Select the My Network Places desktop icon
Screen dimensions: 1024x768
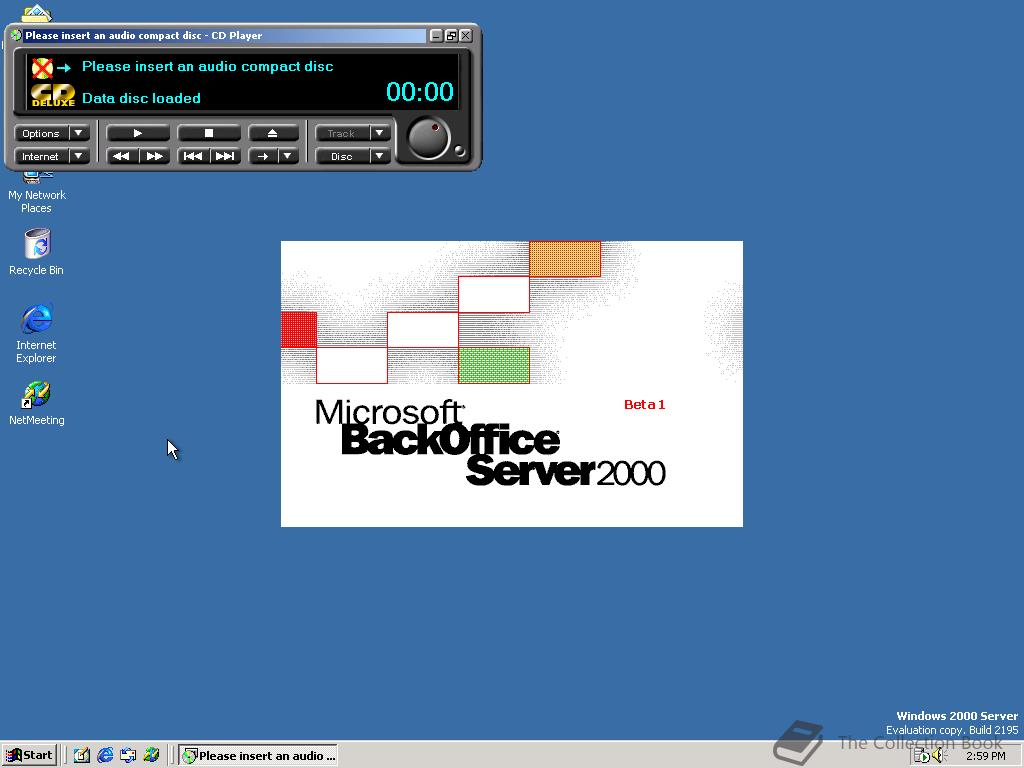[37, 193]
